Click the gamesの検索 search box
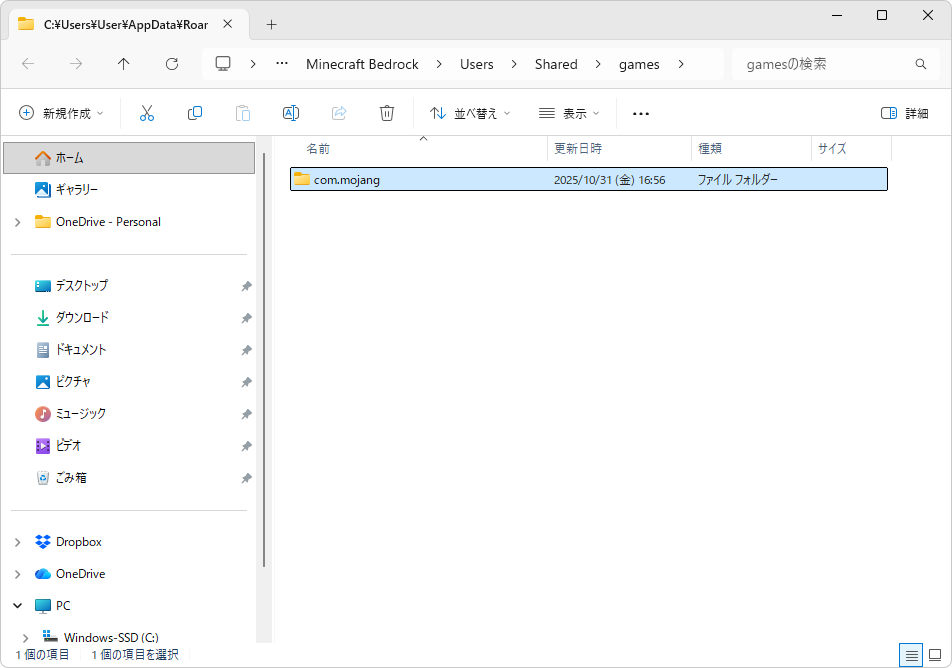 [x=825, y=64]
